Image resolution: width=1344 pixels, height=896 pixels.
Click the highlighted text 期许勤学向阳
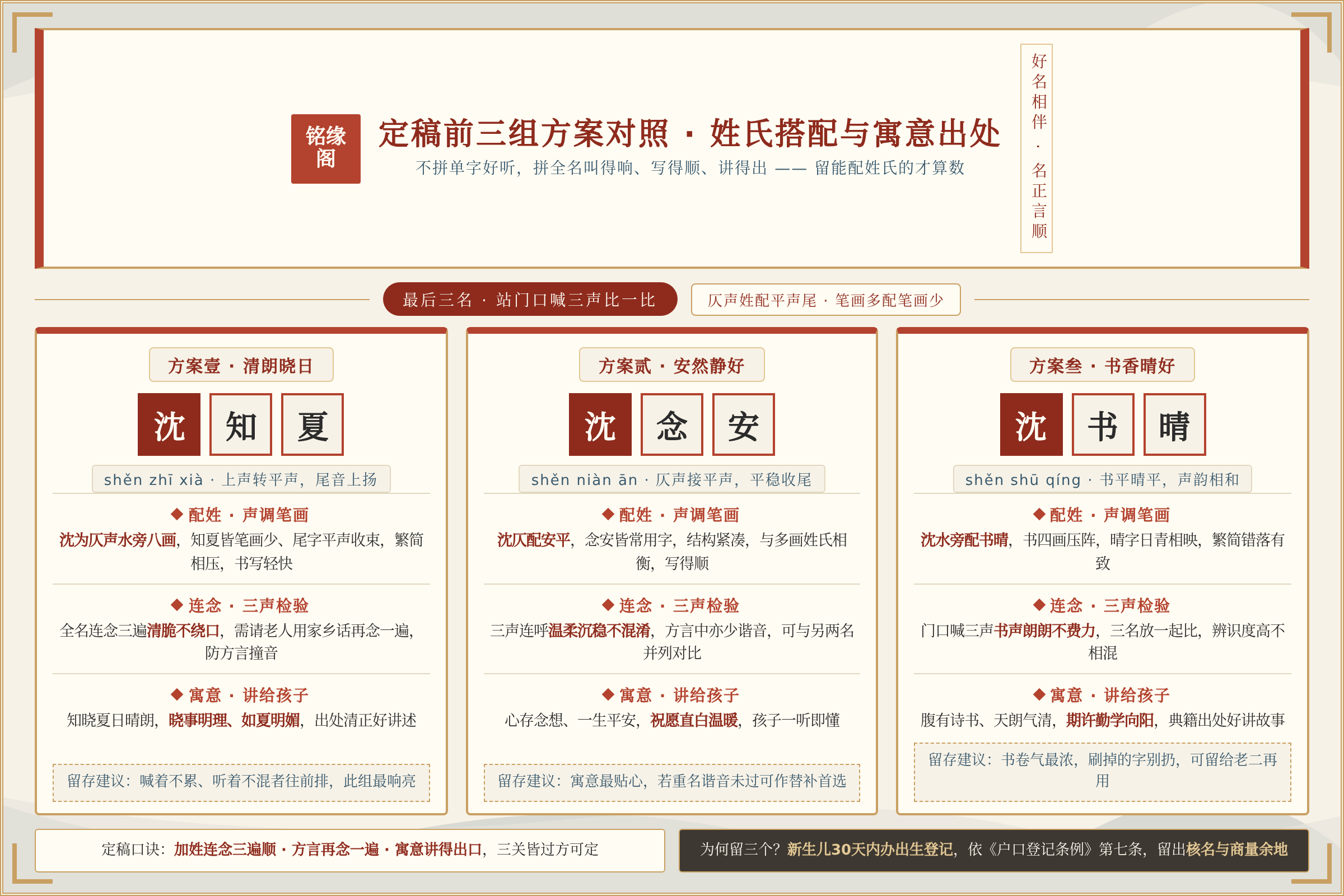[1110, 720]
